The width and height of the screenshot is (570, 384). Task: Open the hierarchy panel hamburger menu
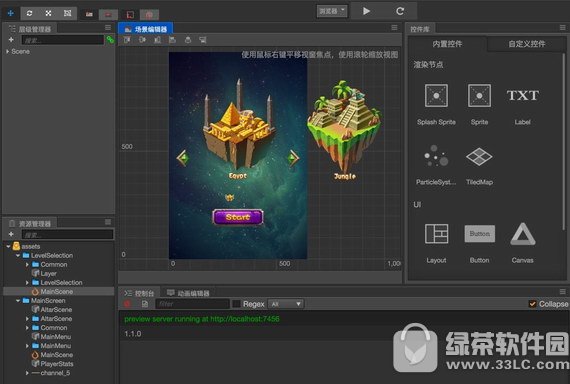click(108, 28)
